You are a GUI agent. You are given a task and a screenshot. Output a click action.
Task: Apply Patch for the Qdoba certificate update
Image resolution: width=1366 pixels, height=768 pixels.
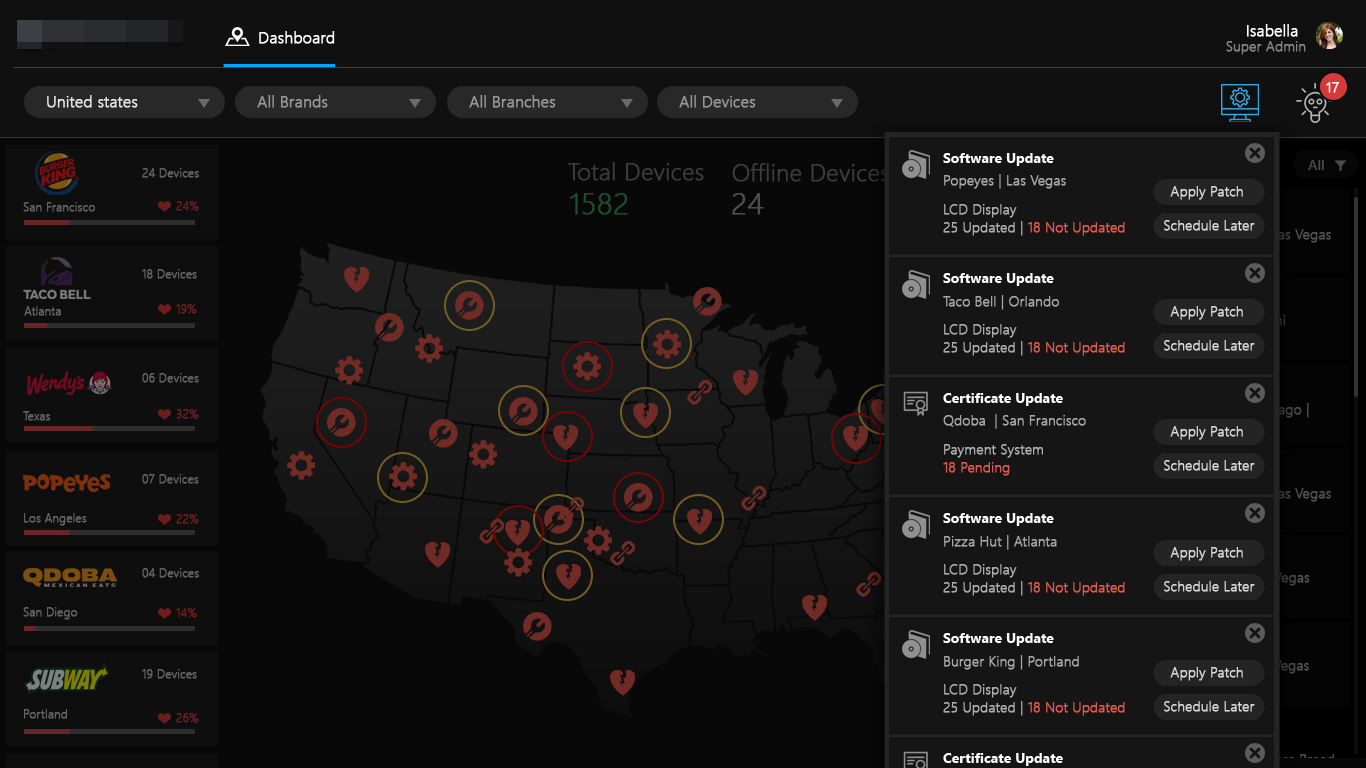[x=1207, y=432]
